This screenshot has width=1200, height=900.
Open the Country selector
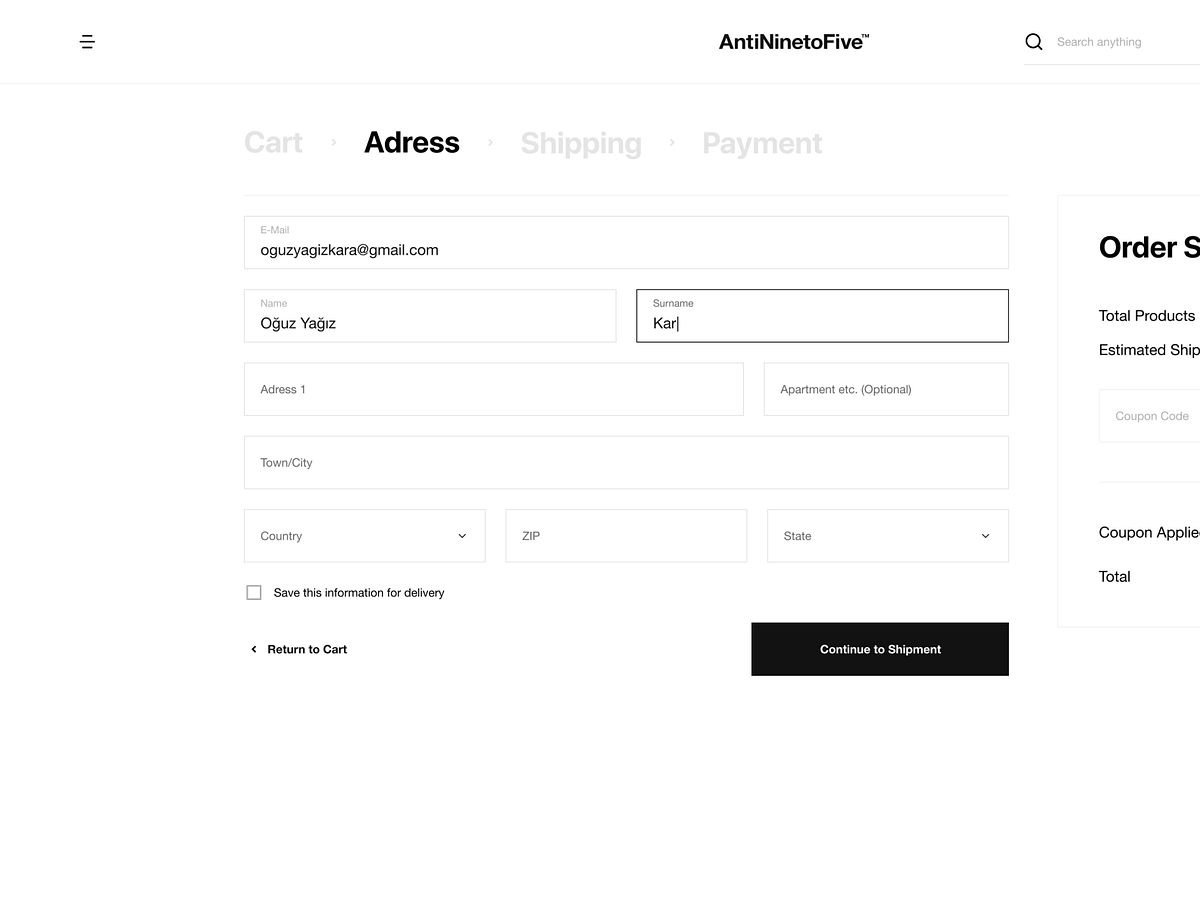(x=364, y=536)
